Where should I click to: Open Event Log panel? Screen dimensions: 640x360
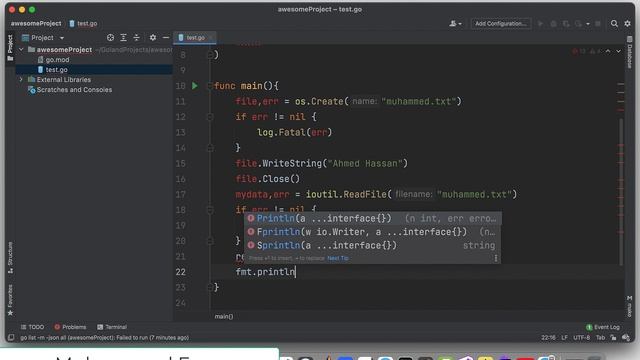point(603,327)
